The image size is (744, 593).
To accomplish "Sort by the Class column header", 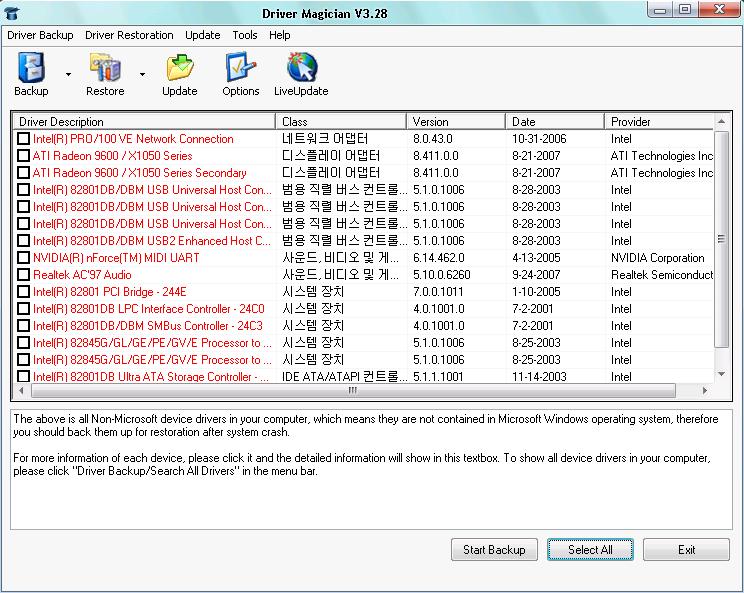I will [x=341, y=121].
